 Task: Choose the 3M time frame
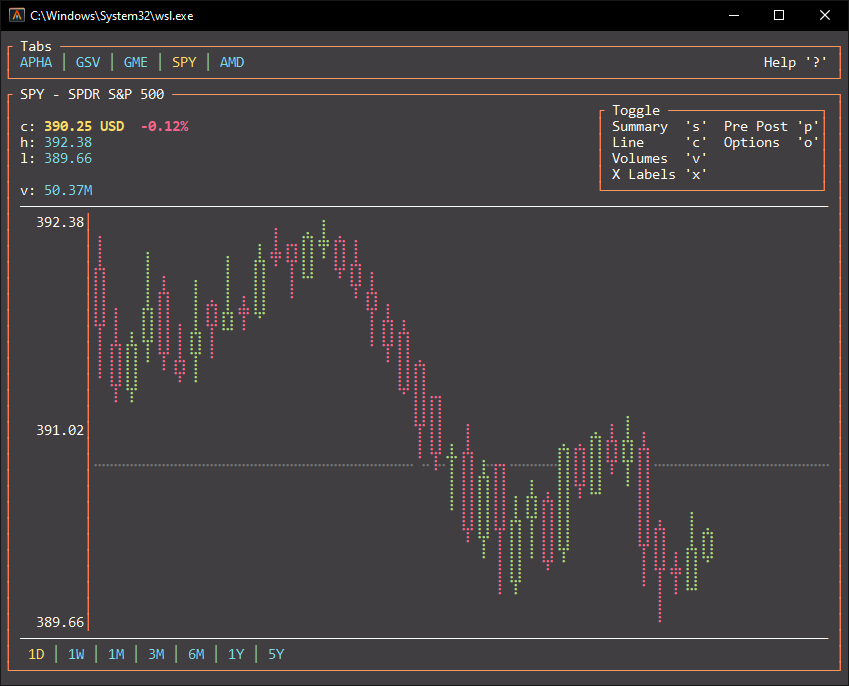click(156, 654)
